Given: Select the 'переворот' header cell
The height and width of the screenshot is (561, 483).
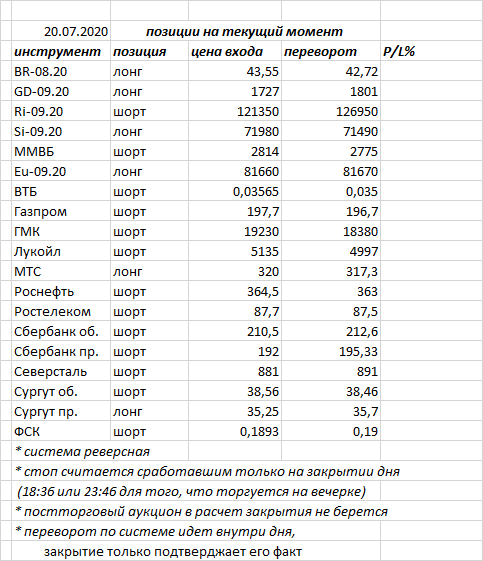Looking at the screenshot, I should click(331, 52).
